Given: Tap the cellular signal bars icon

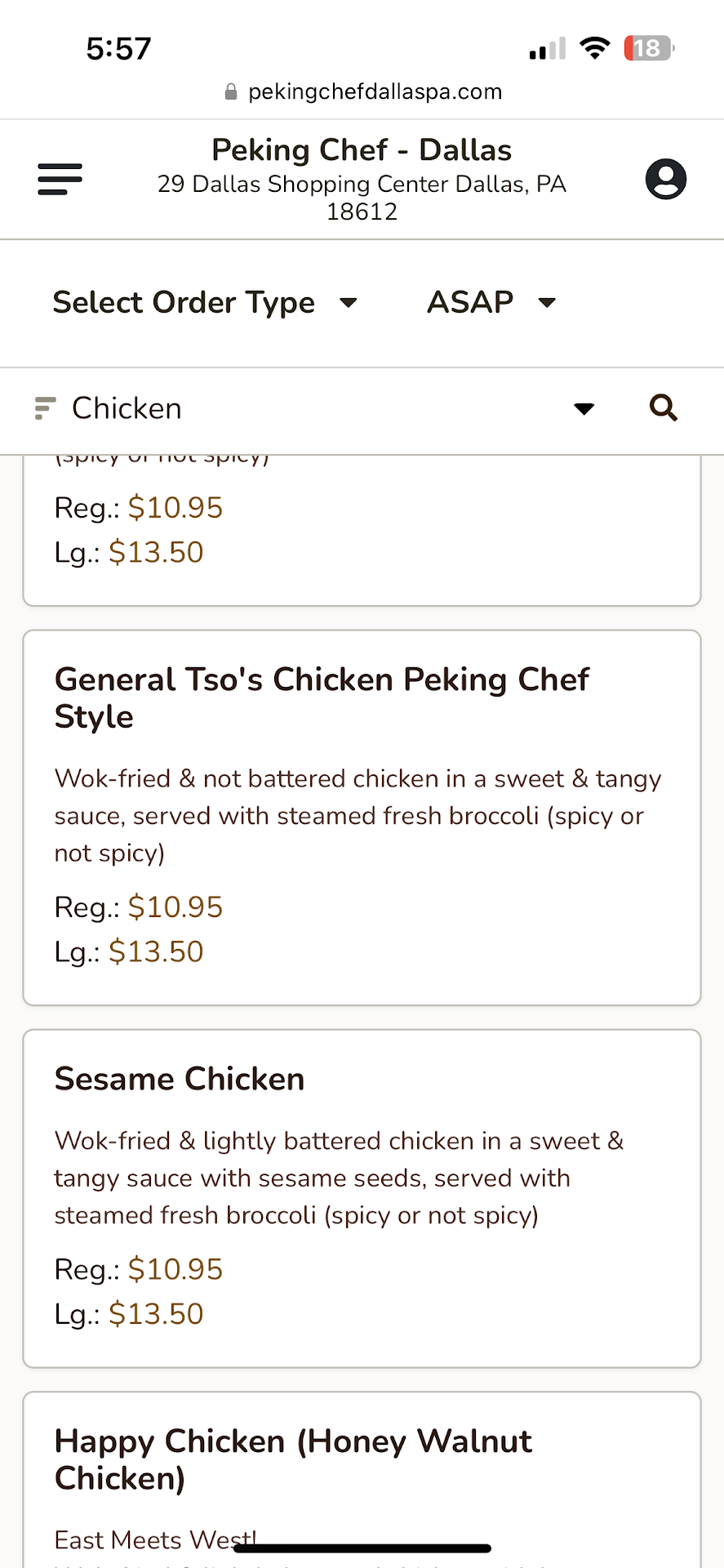Looking at the screenshot, I should pos(547,49).
